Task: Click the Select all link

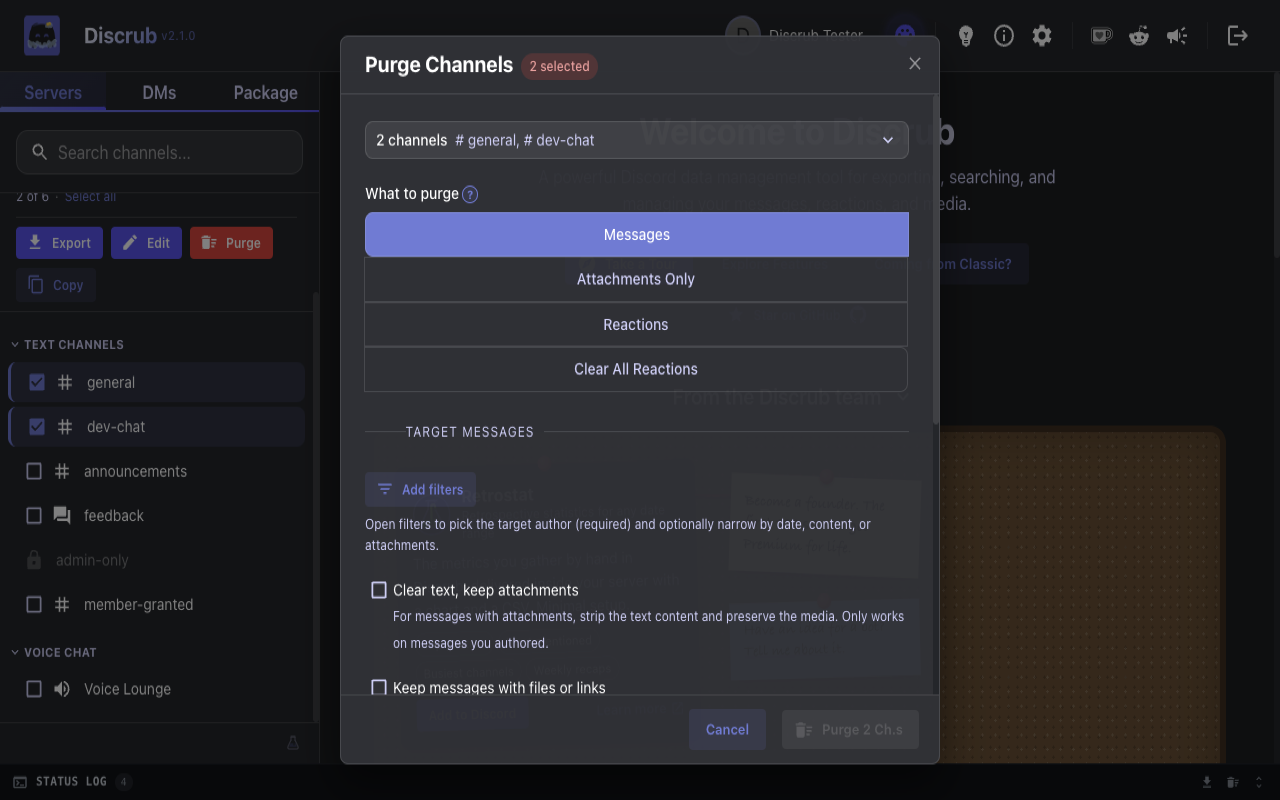Action: pos(90,197)
